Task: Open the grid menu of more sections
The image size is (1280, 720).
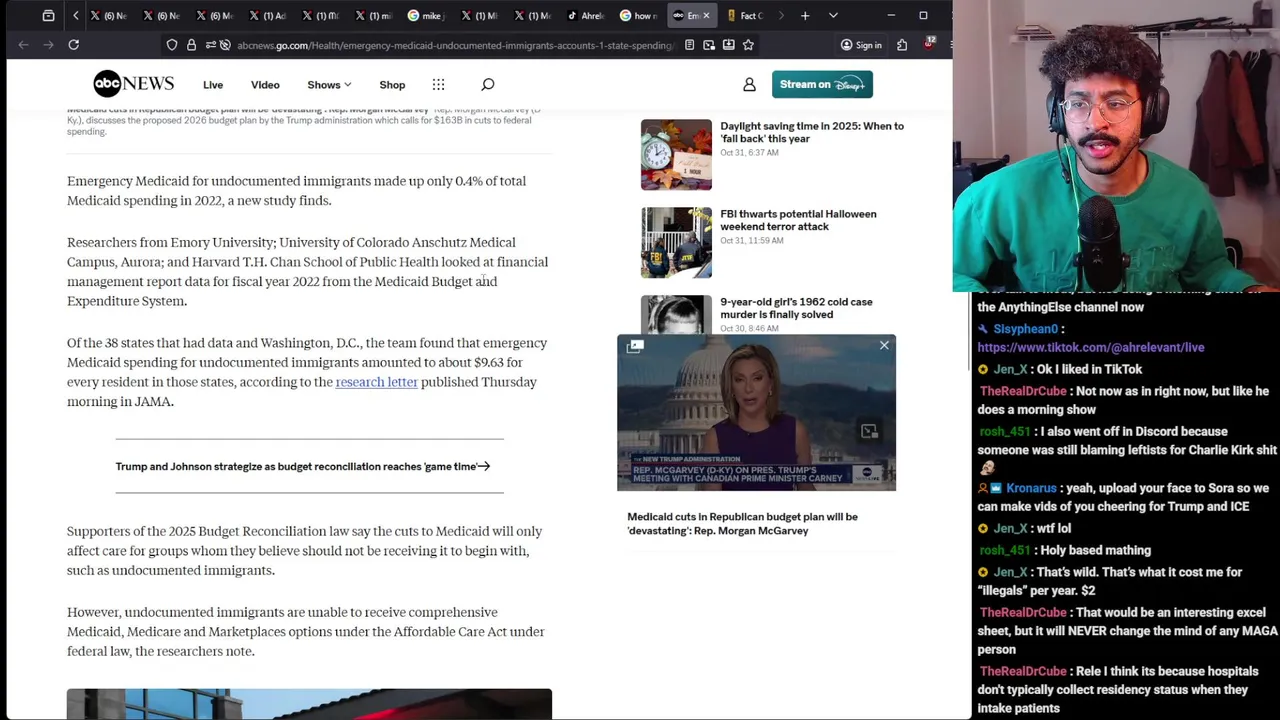Action: pos(438,85)
